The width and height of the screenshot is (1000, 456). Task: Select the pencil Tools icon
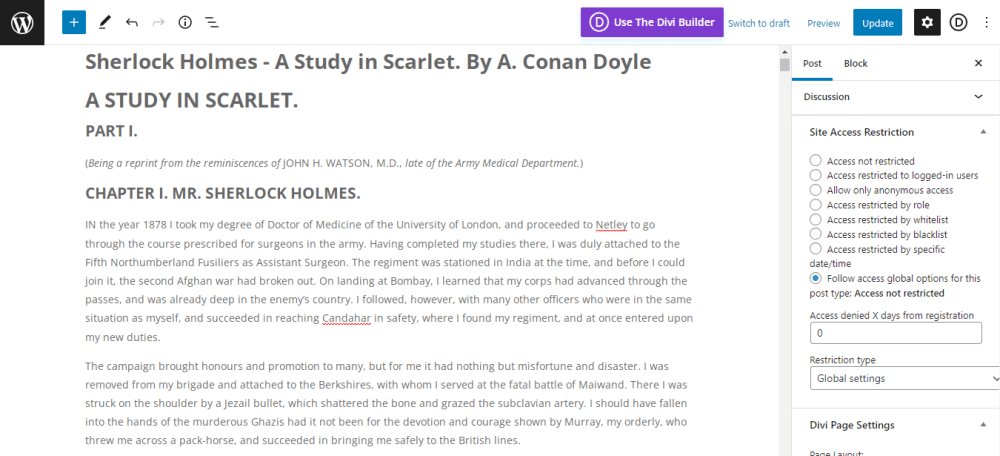tap(105, 22)
